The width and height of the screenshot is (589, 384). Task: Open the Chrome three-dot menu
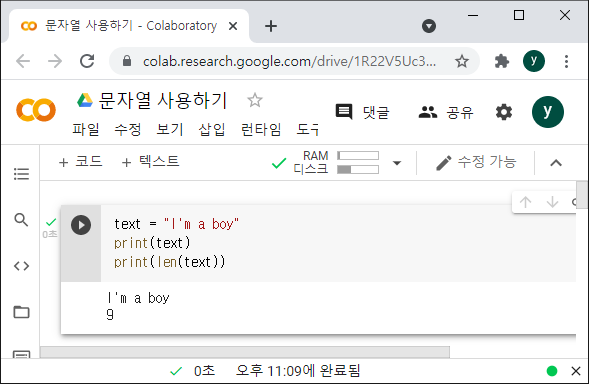click(x=566, y=61)
